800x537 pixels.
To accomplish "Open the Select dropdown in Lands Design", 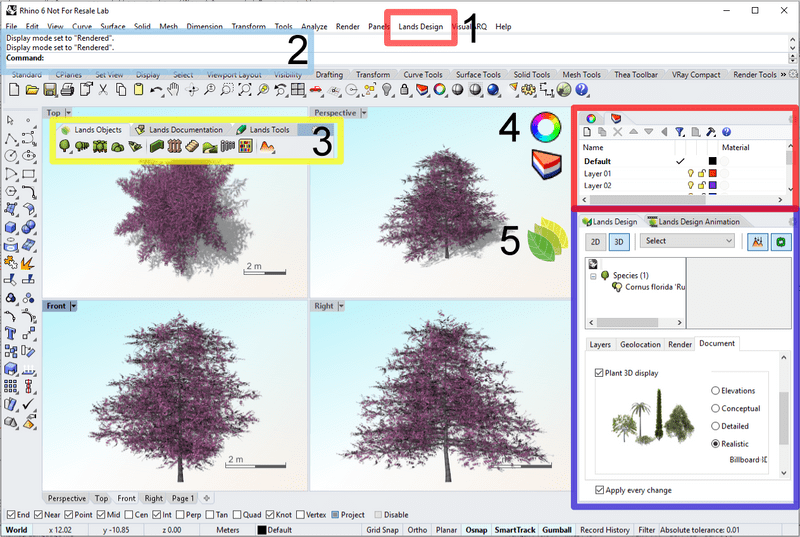I will pyautogui.click(x=688, y=241).
